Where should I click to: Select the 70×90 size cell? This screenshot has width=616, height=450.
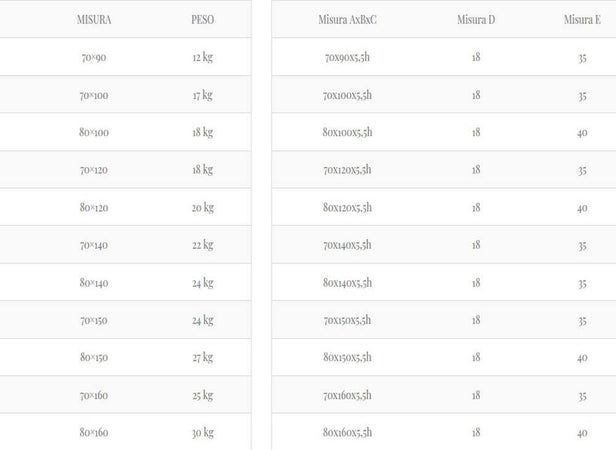[94, 57]
